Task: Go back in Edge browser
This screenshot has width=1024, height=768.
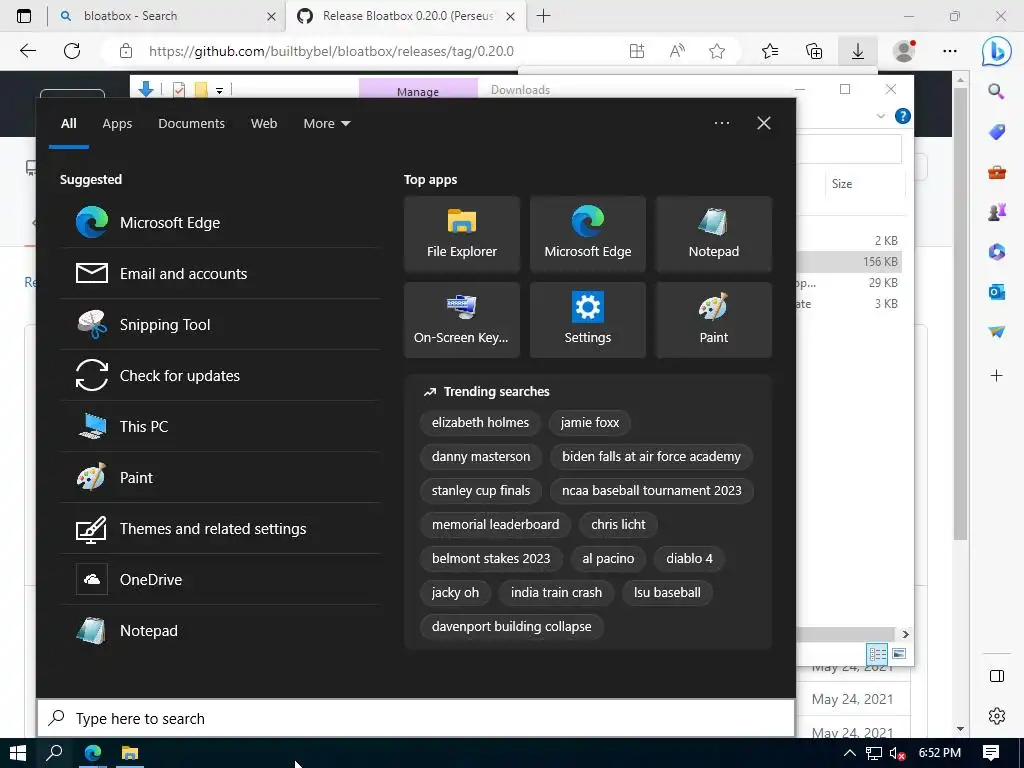Action: (x=27, y=51)
